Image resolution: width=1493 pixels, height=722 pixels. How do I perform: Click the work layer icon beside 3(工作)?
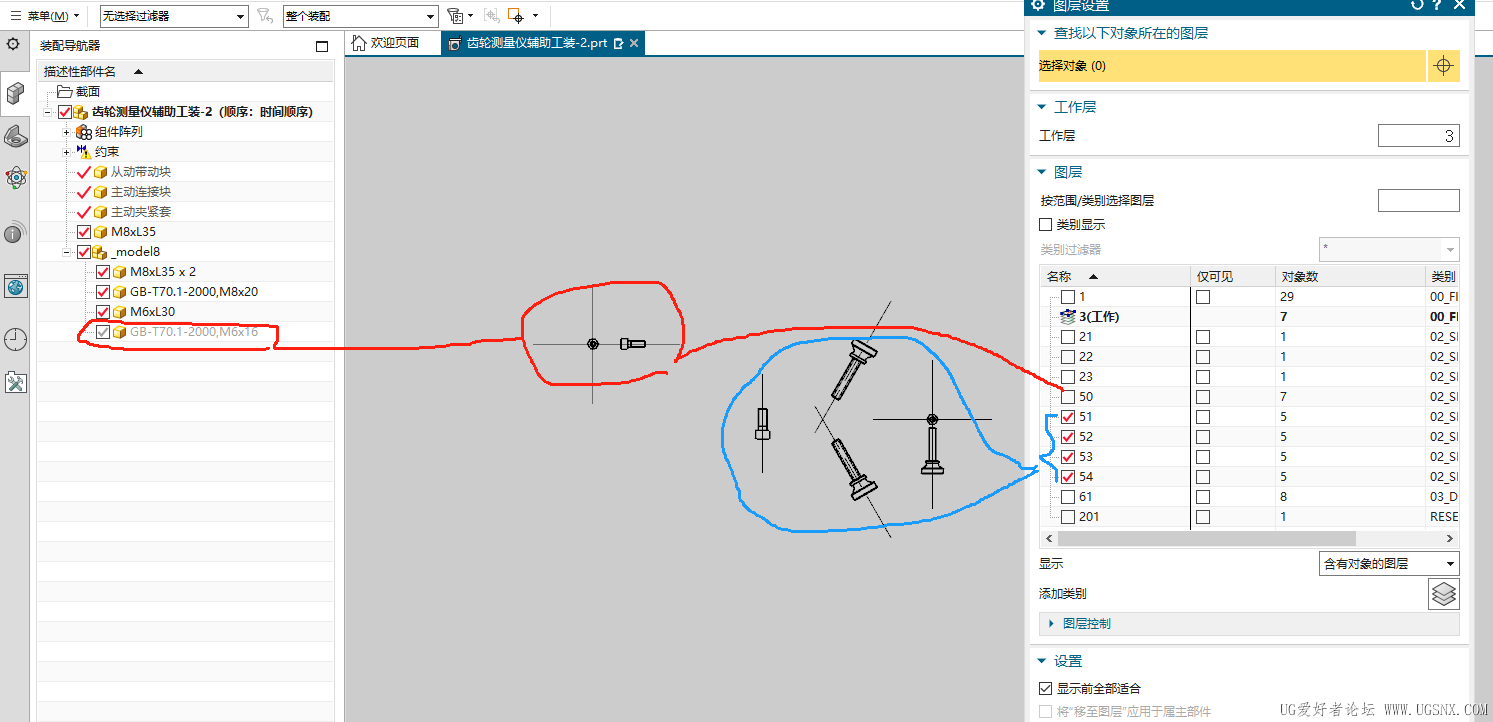[x=1068, y=317]
